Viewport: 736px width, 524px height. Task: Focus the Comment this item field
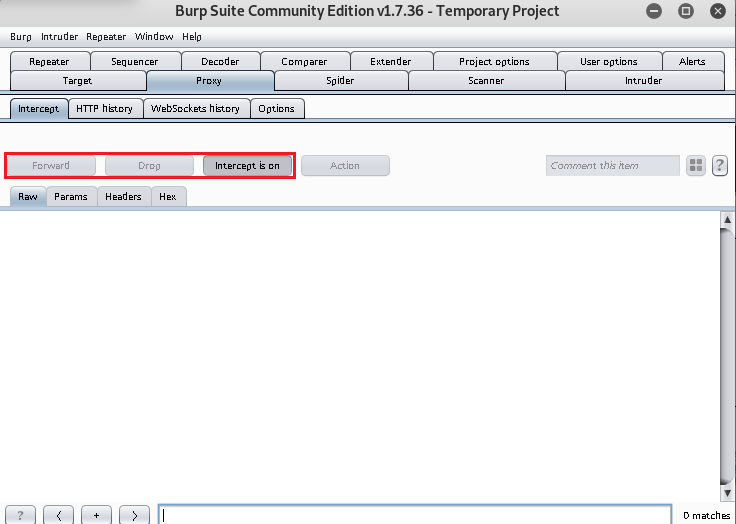tap(613, 166)
